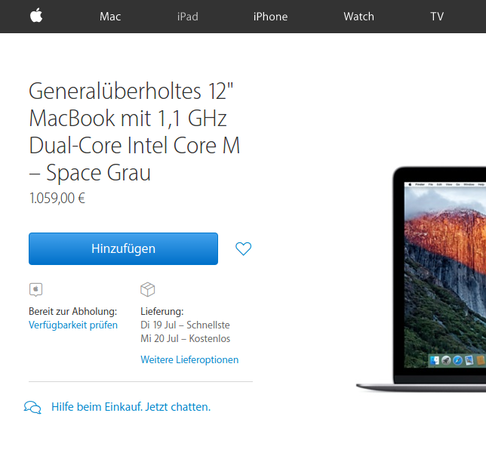
Task: Open Verfügbarkeit prüfen link
Action: point(73,325)
